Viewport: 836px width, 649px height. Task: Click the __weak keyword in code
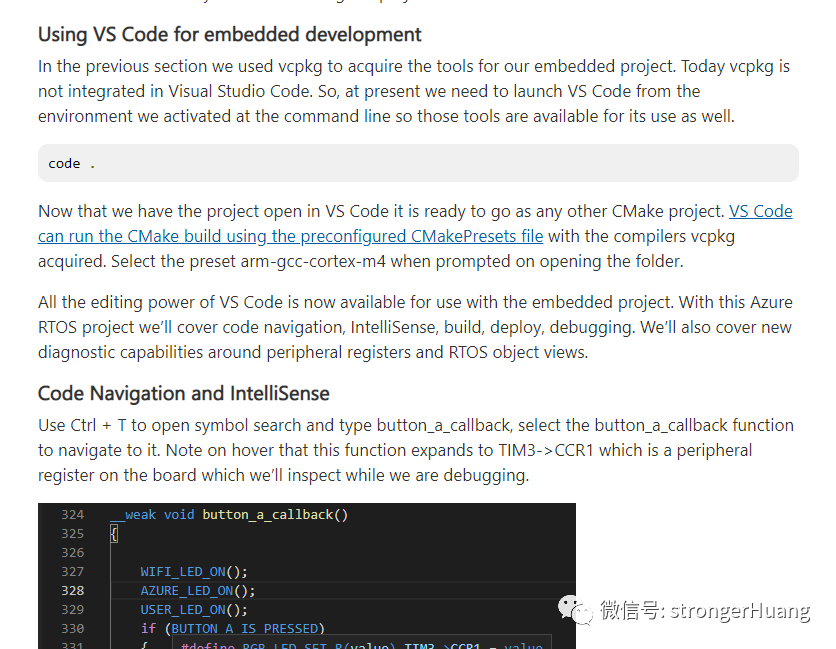click(x=133, y=515)
